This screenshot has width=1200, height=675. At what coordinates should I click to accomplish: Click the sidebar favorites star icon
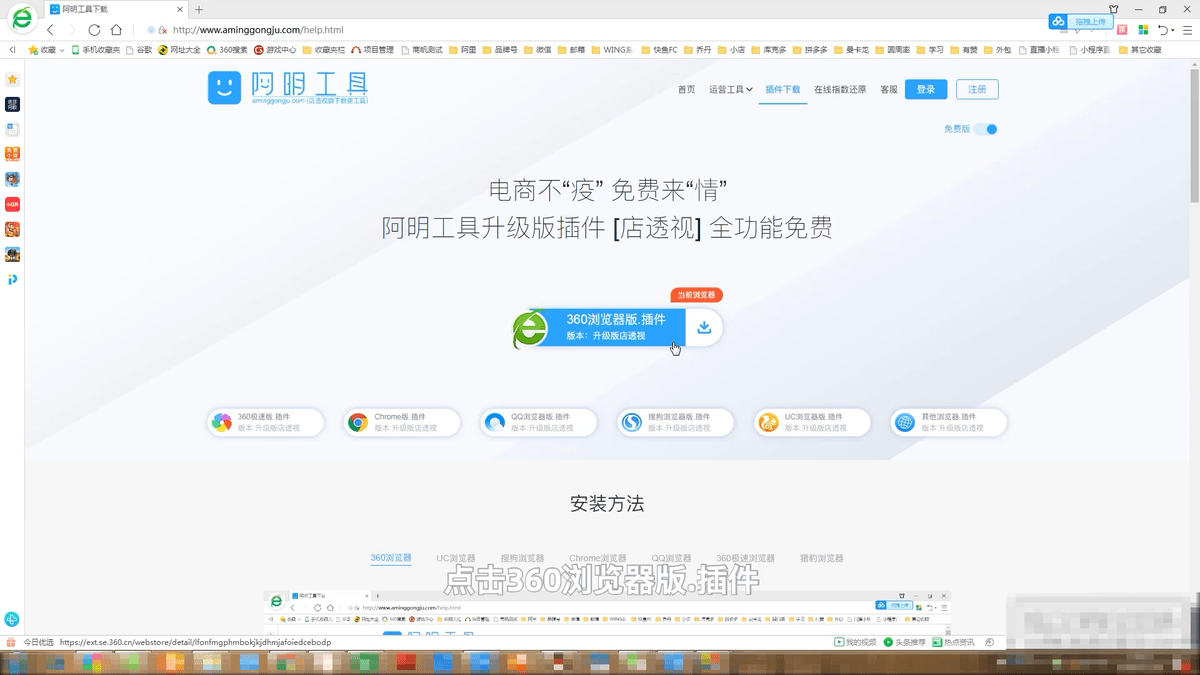(x=12, y=79)
